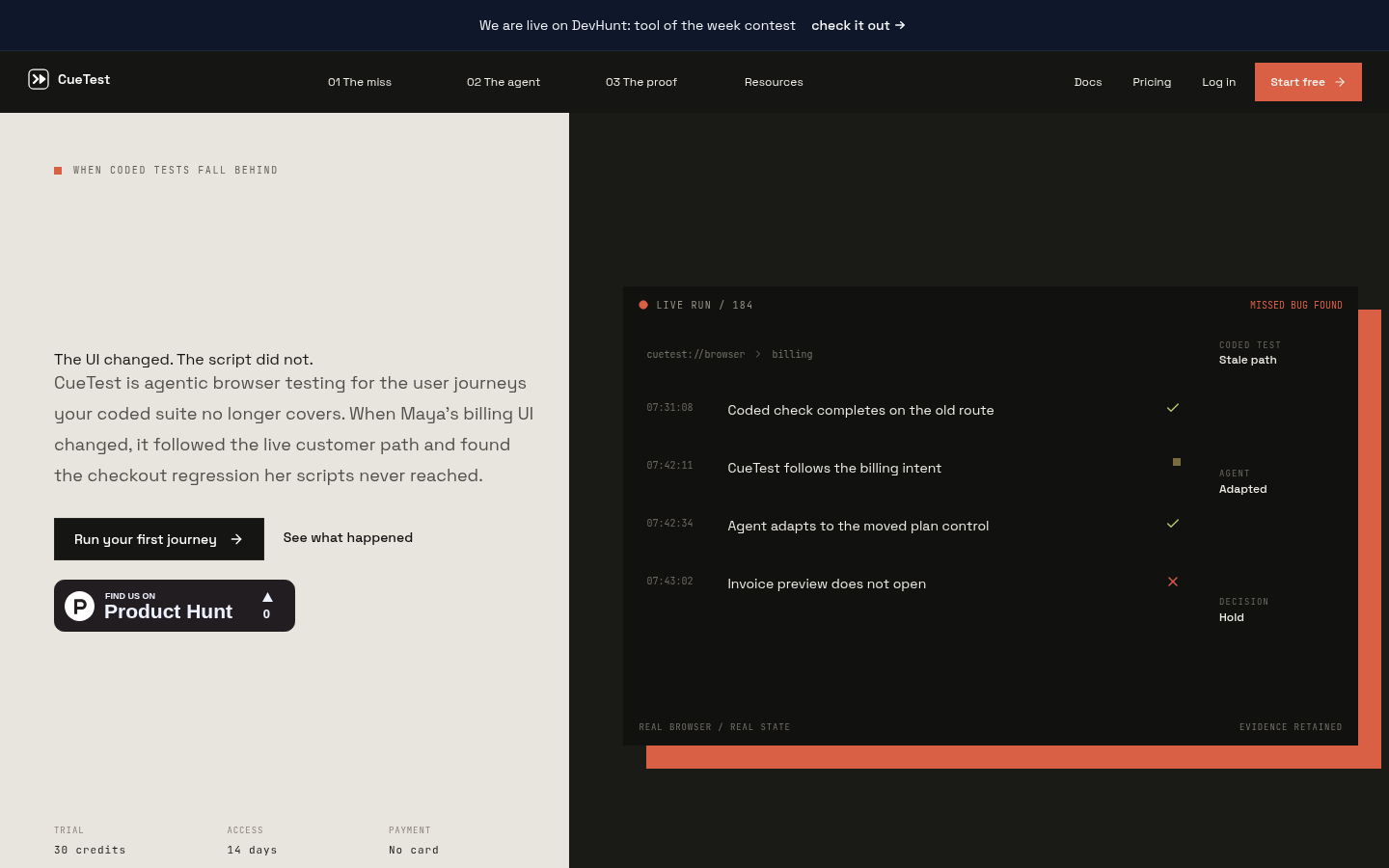Open the CueTest home link text
Image resolution: width=1389 pixels, height=868 pixels.
(84, 80)
